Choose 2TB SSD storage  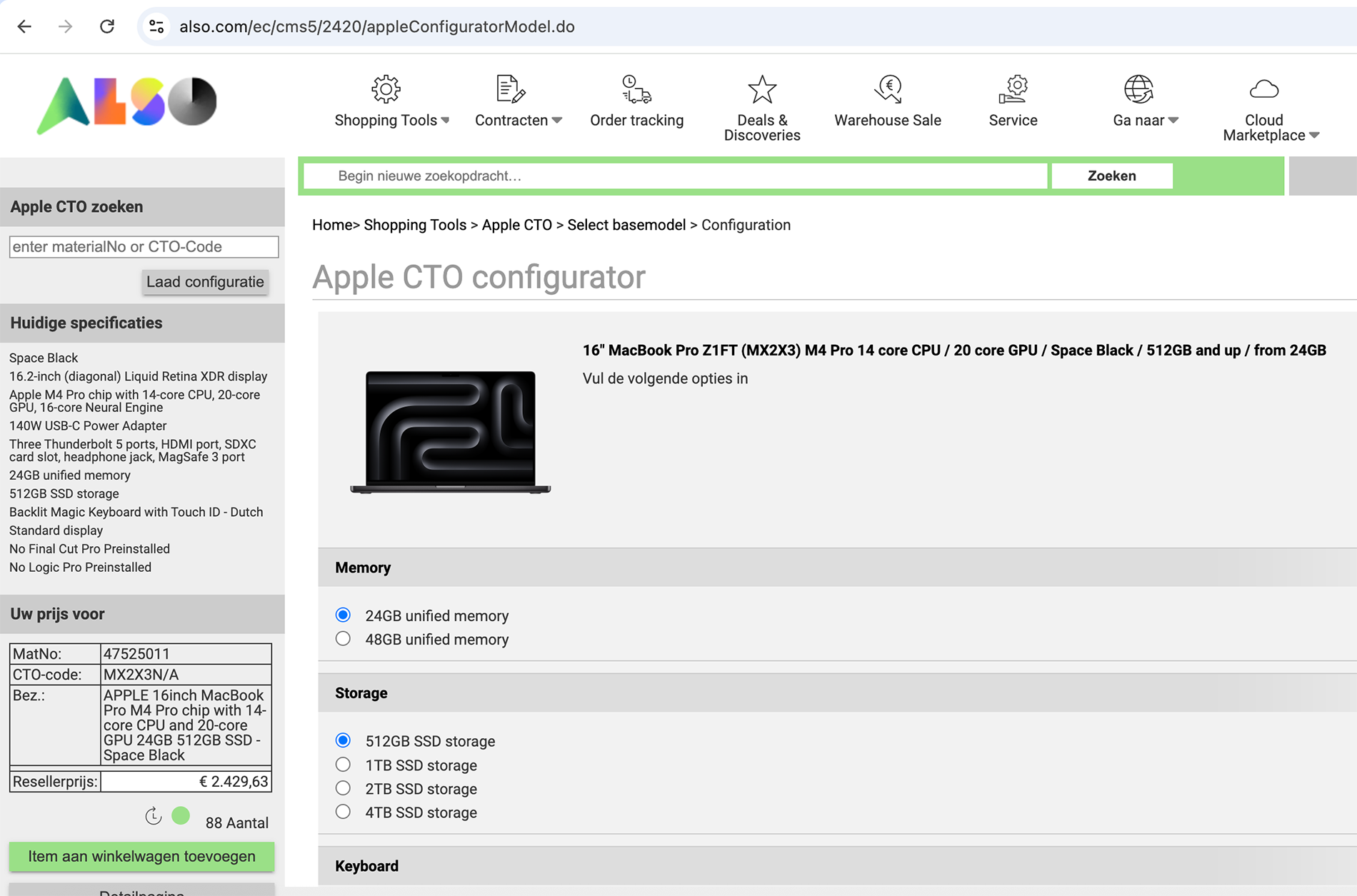[343, 788]
